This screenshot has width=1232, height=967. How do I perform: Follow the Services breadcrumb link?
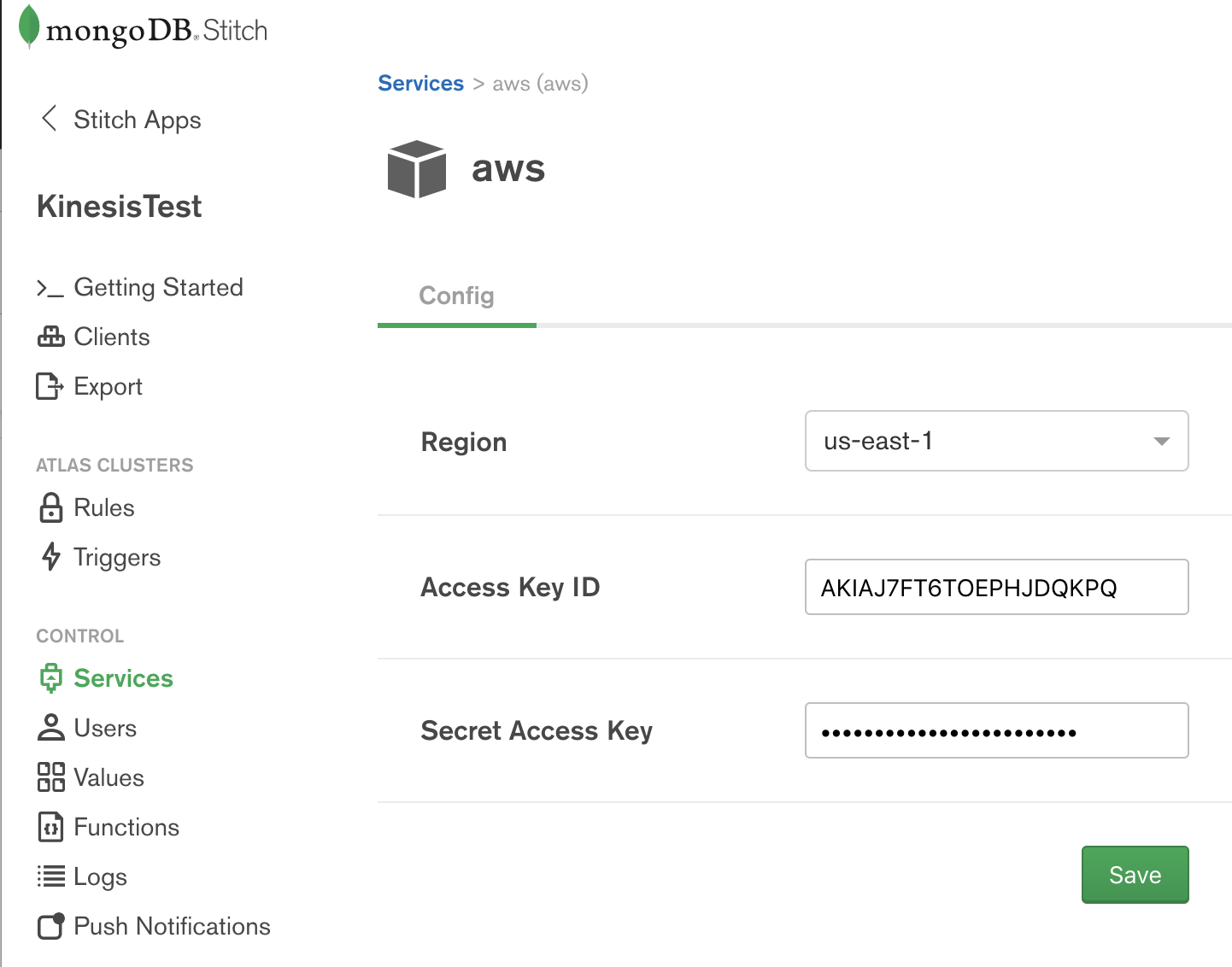(x=420, y=83)
